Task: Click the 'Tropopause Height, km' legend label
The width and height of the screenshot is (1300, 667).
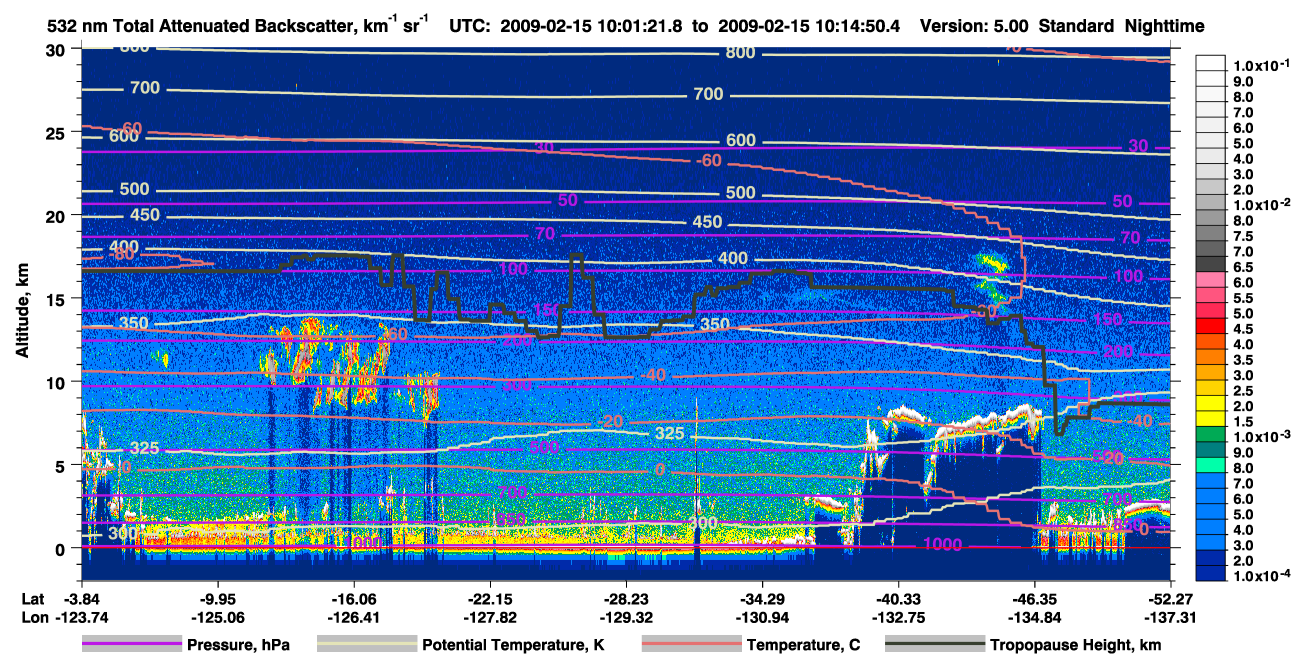Action: click(1075, 645)
